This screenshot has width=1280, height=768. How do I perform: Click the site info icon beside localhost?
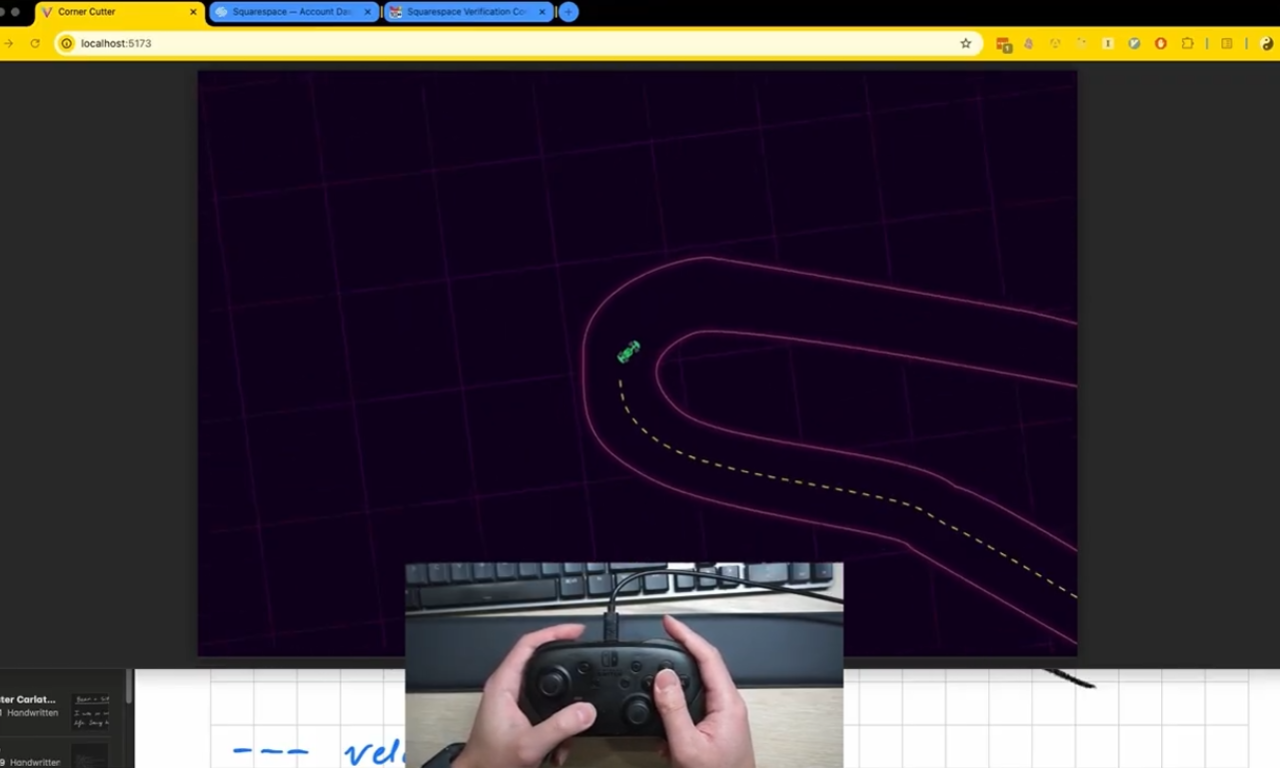(67, 44)
